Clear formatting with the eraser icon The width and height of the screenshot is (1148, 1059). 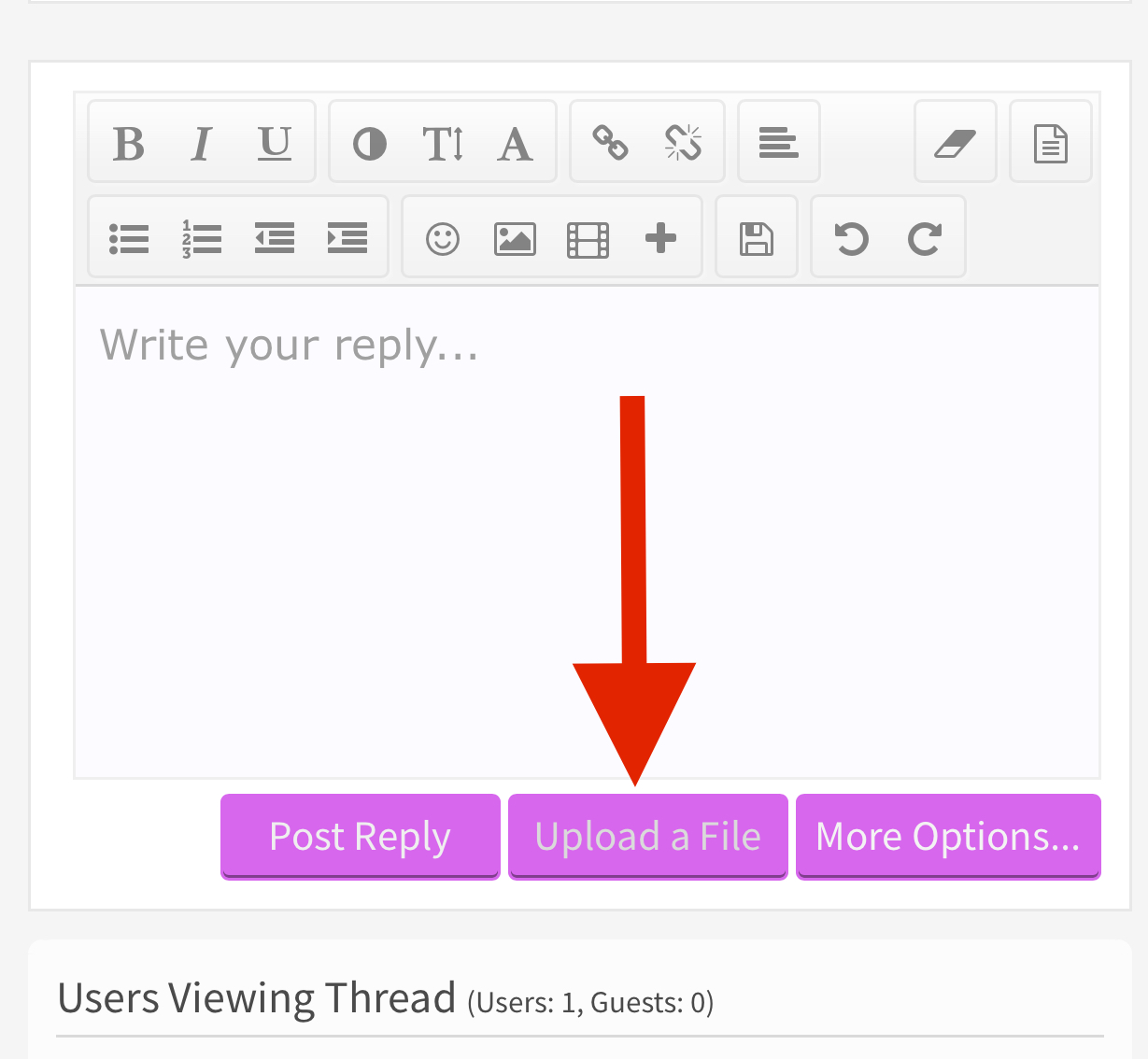tap(955, 142)
